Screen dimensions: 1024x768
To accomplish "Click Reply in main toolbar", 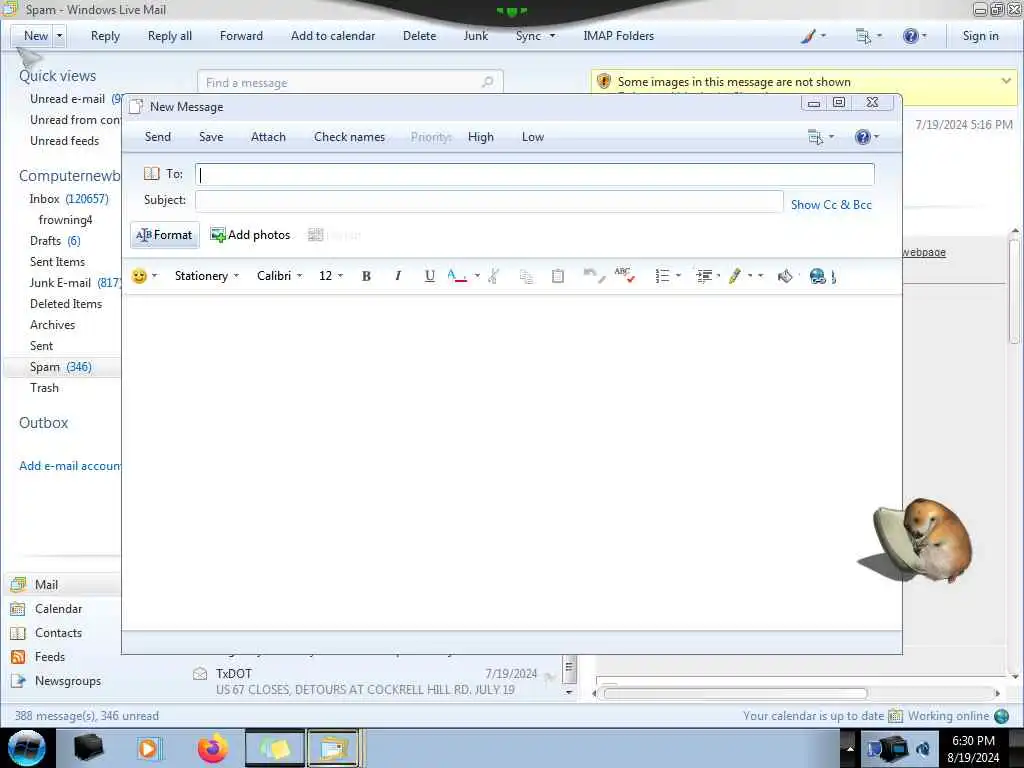I will click(105, 36).
